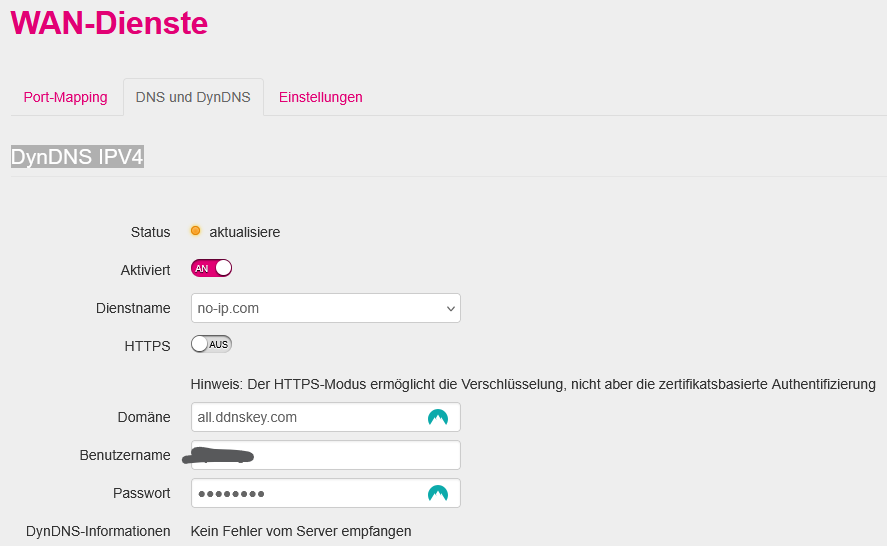The width and height of the screenshot is (887, 546).
Task: Click into the Benutzername input field
Action: (x=326, y=455)
